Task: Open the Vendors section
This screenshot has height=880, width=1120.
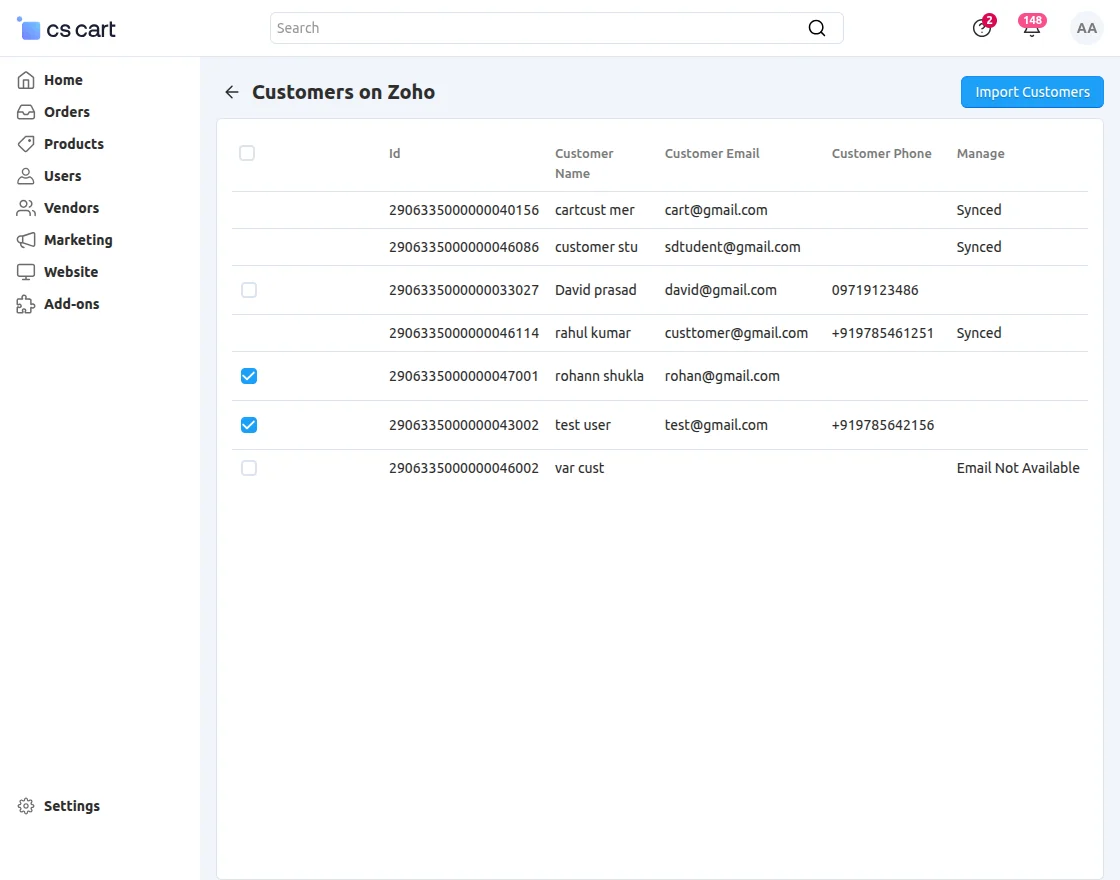Action: [x=71, y=208]
